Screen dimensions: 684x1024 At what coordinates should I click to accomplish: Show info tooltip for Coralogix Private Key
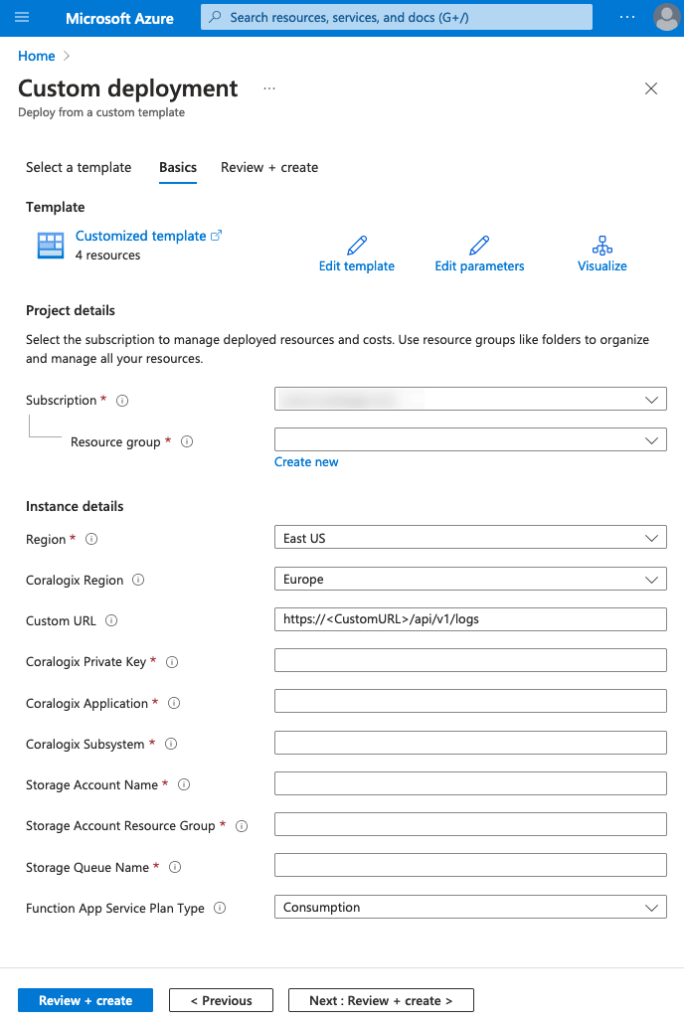(172, 662)
